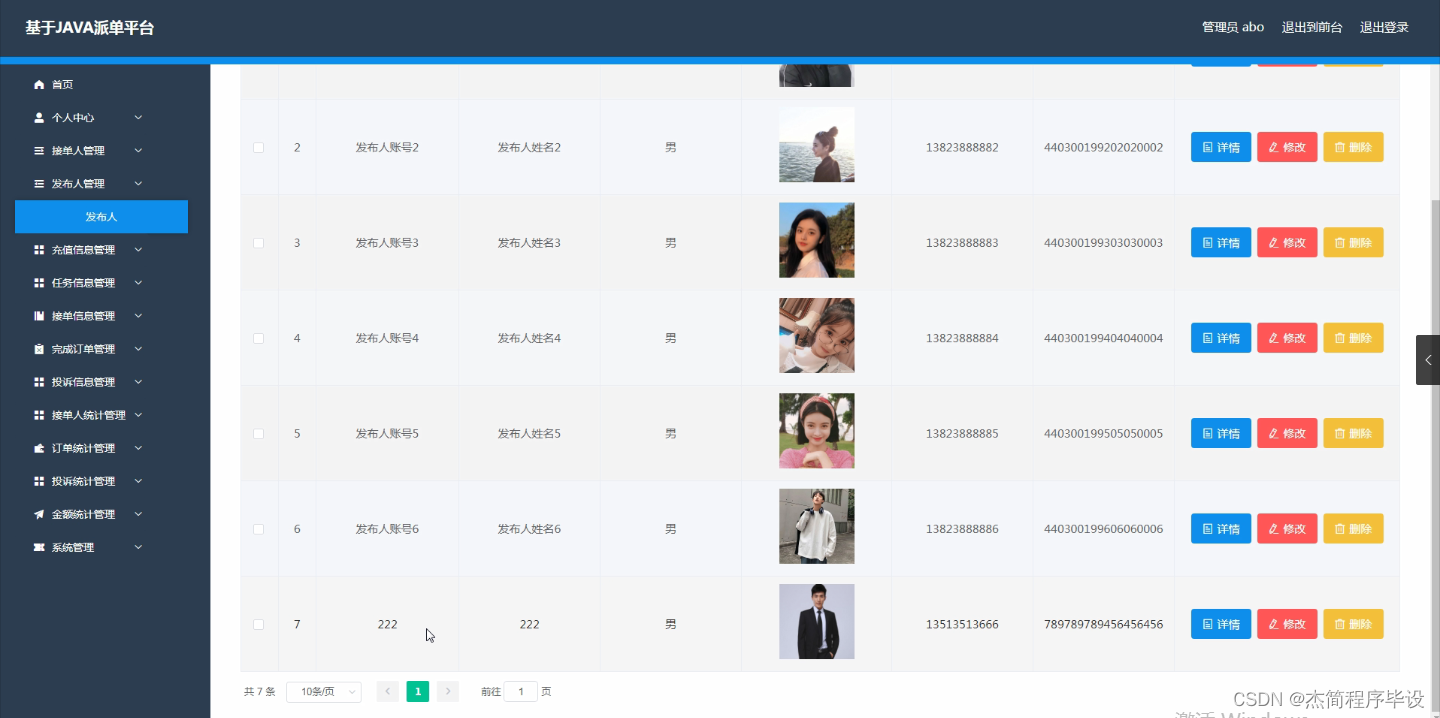Click 修改 for 发布人账号3

[x=1287, y=242]
